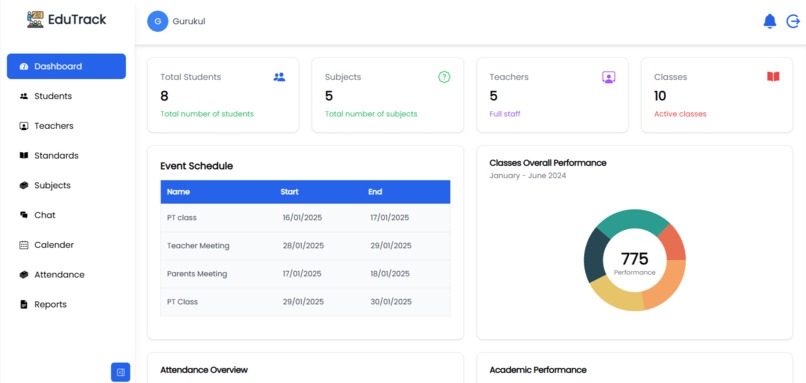Click the Total Students people icon

coord(279,77)
